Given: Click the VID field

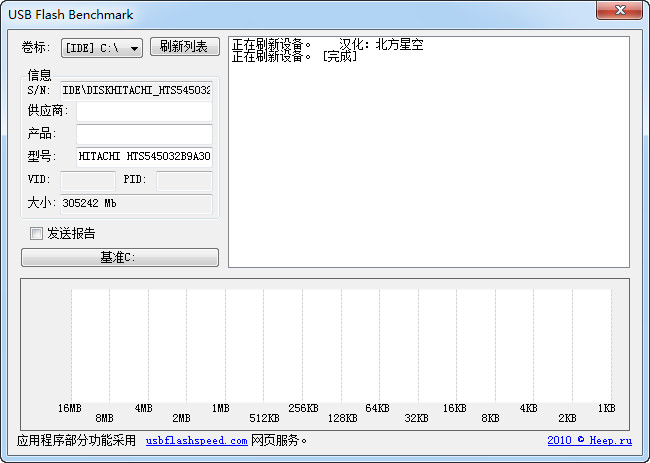Looking at the screenshot, I should [x=88, y=181].
